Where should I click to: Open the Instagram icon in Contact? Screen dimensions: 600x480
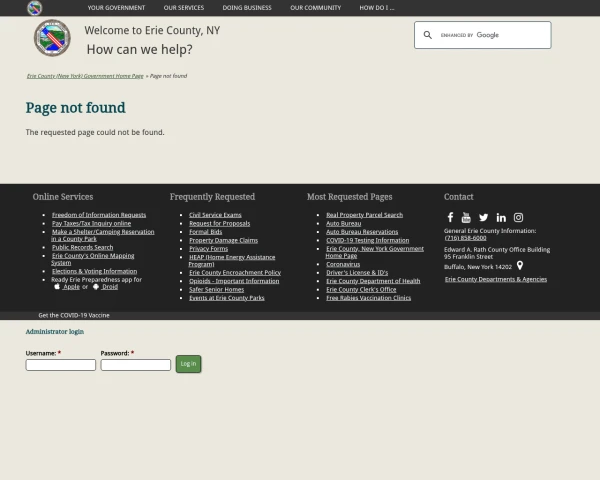(518, 217)
